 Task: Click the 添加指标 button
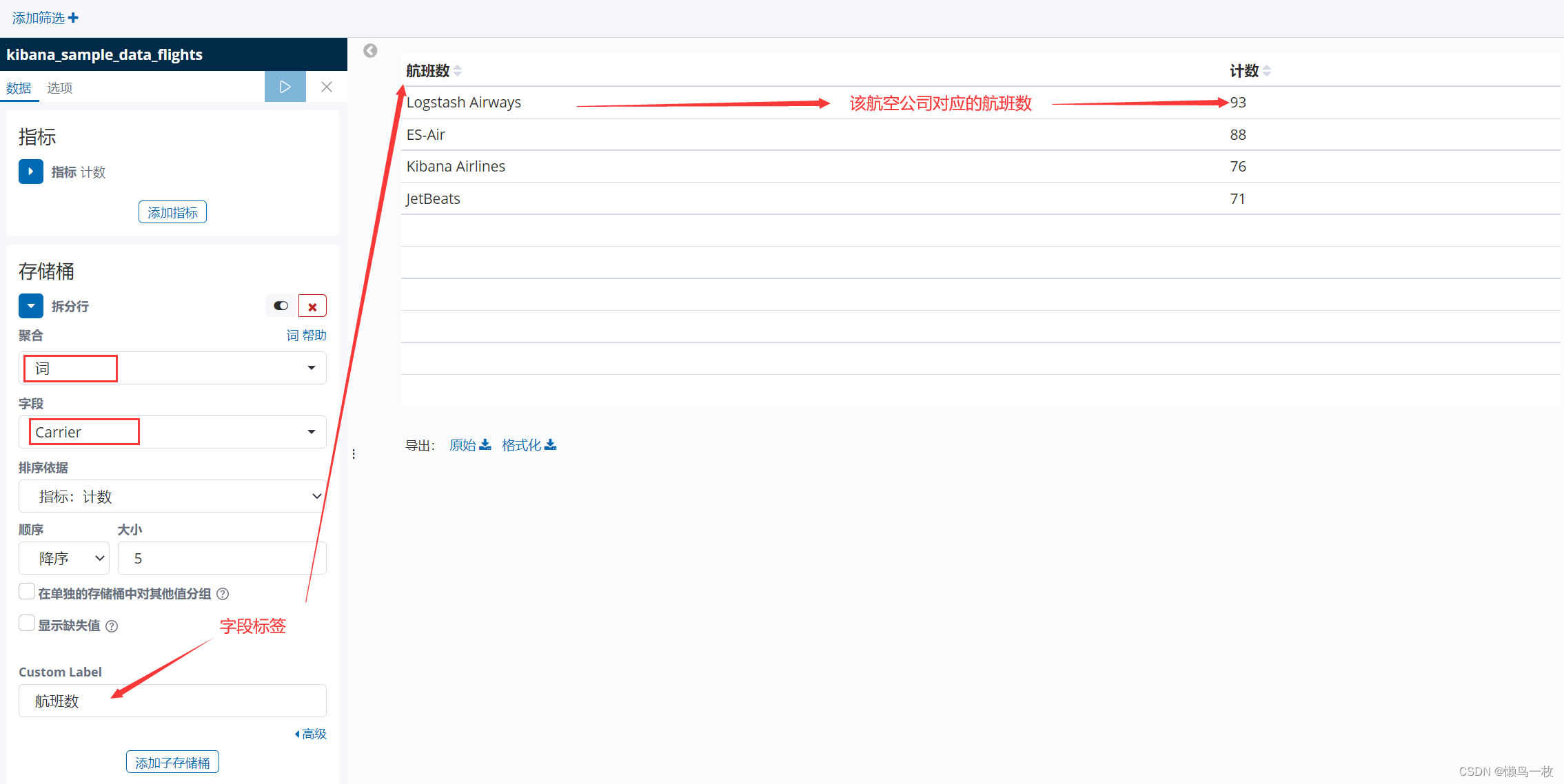click(x=172, y=212)
